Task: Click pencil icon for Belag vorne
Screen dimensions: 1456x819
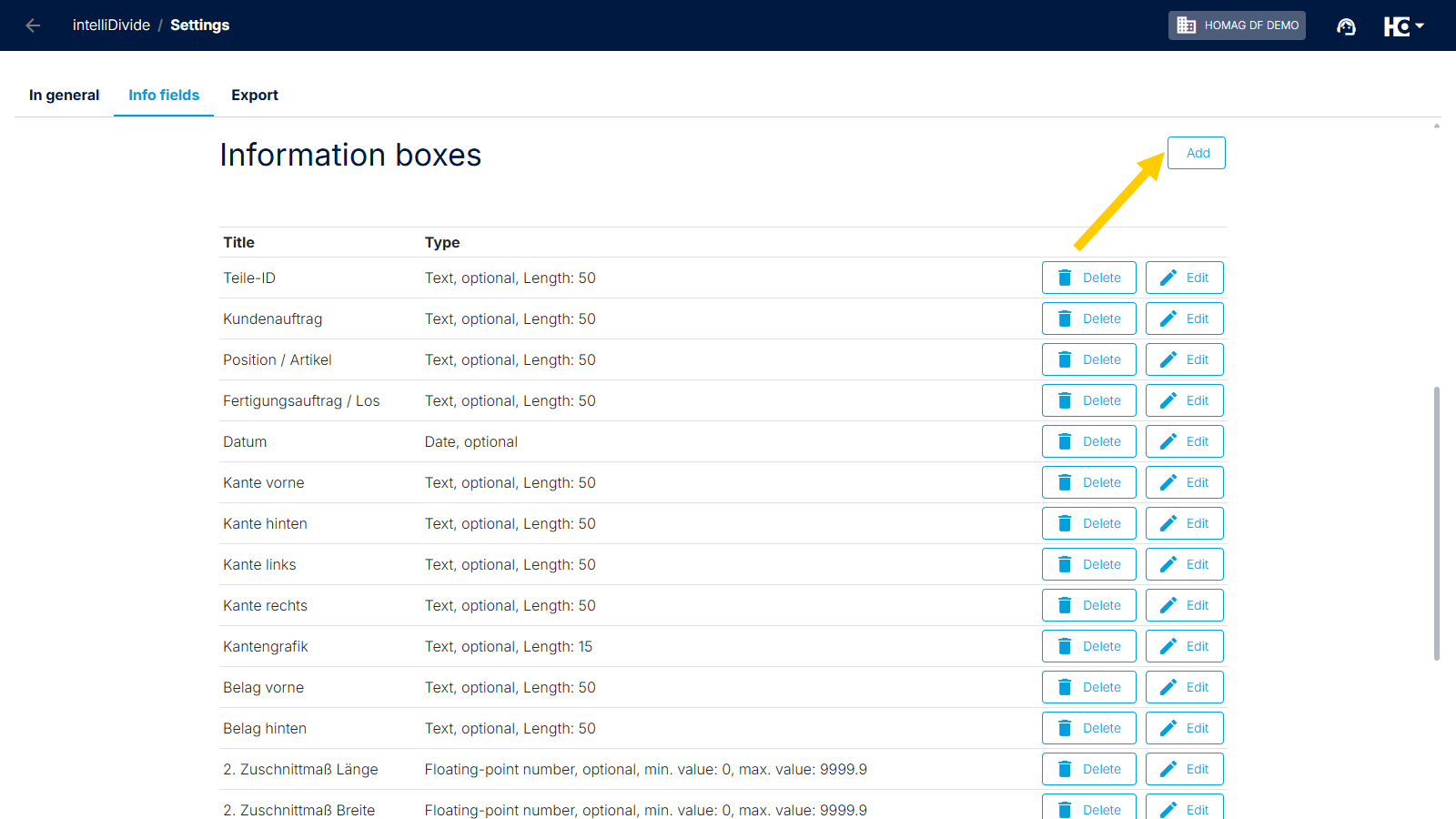Action: (1168, 687)
